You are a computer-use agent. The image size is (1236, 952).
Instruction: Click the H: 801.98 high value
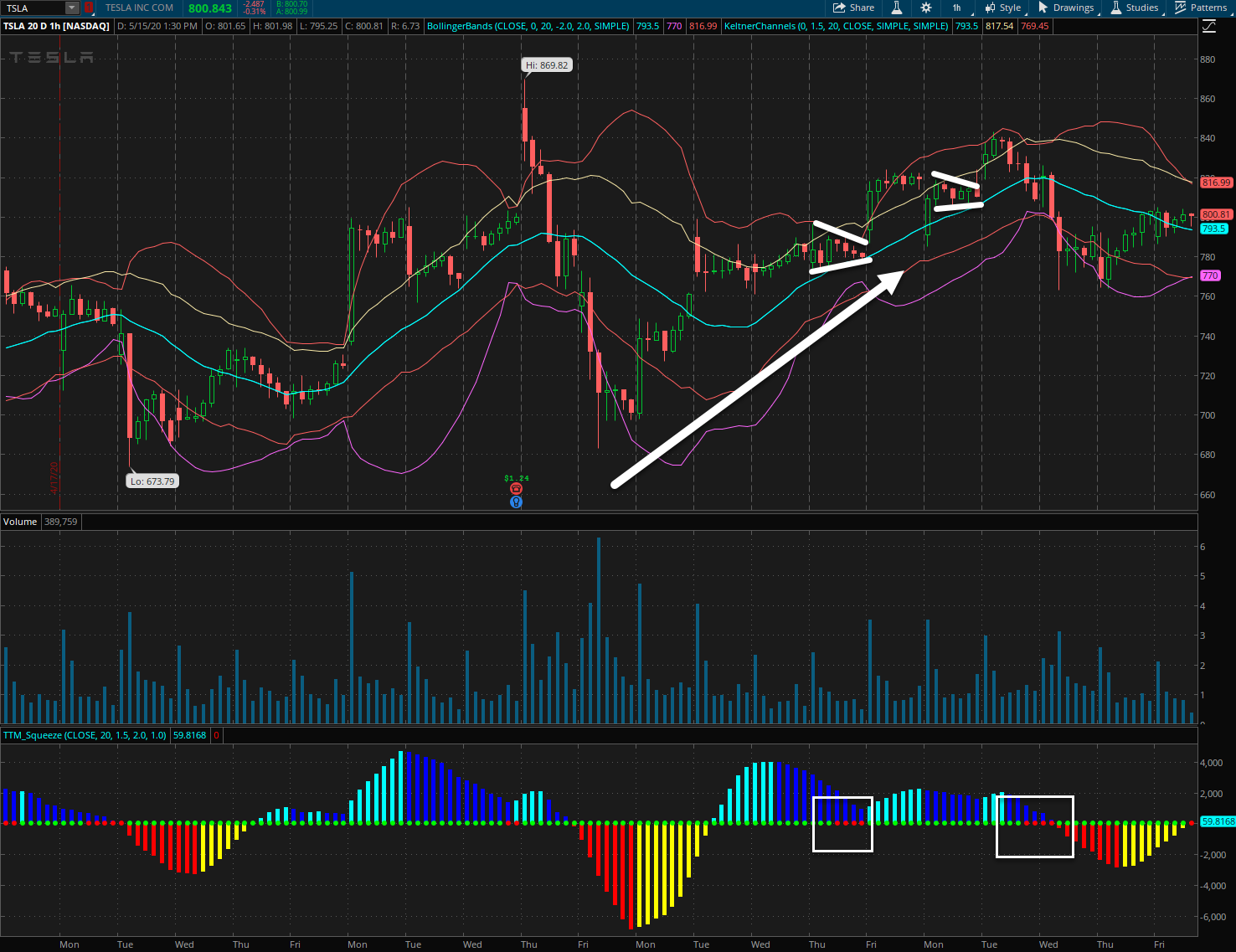click(x=273, y=26)
